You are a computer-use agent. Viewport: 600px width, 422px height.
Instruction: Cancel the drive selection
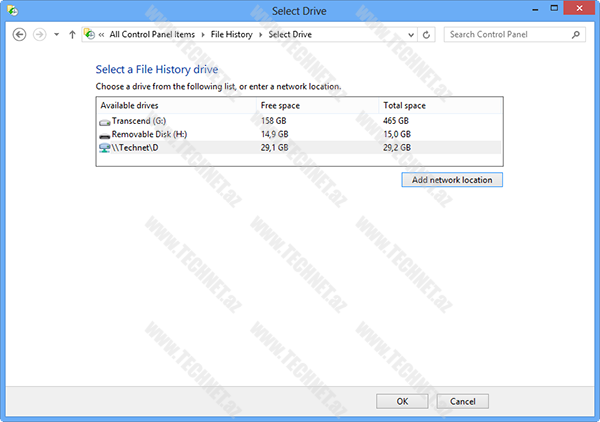(x=463, y=401)
